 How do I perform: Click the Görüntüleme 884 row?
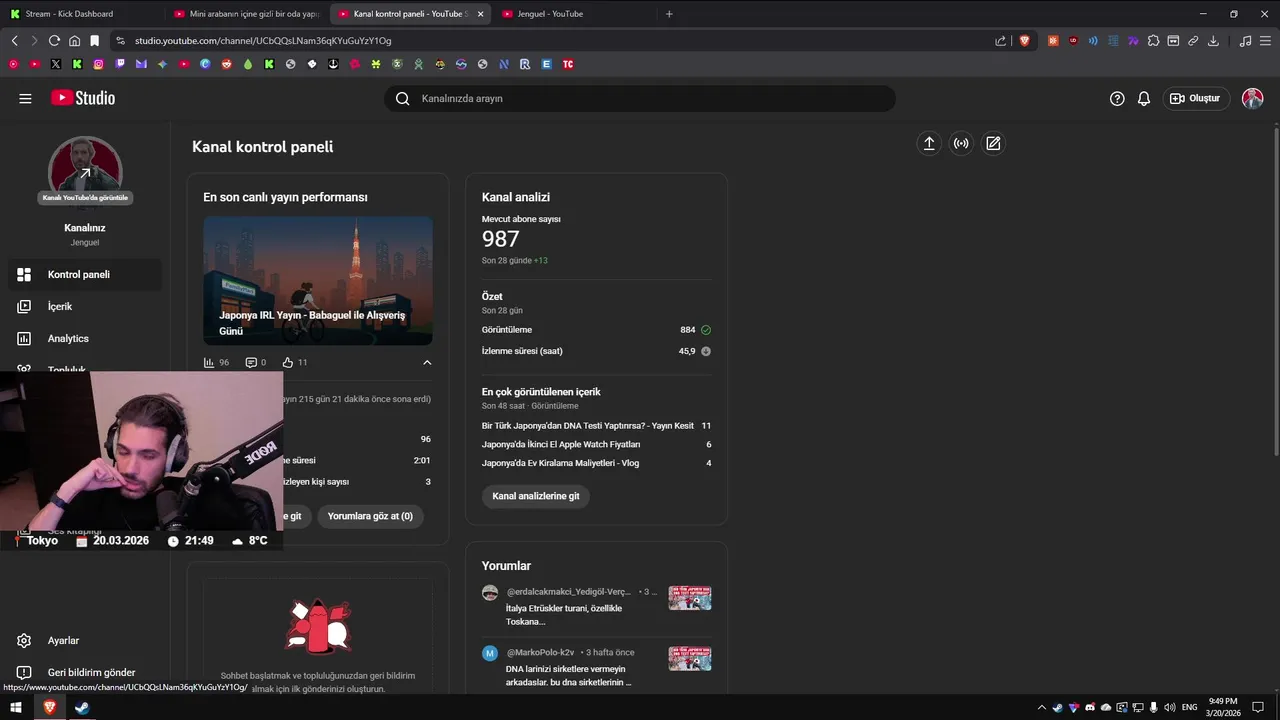pos(596,330)
